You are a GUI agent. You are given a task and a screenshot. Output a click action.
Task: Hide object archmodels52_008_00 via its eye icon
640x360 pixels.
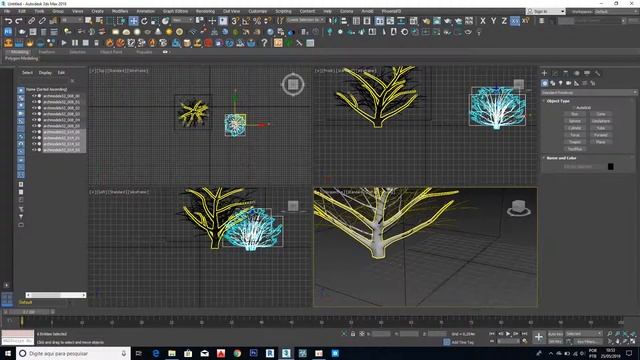click(34, 96)
